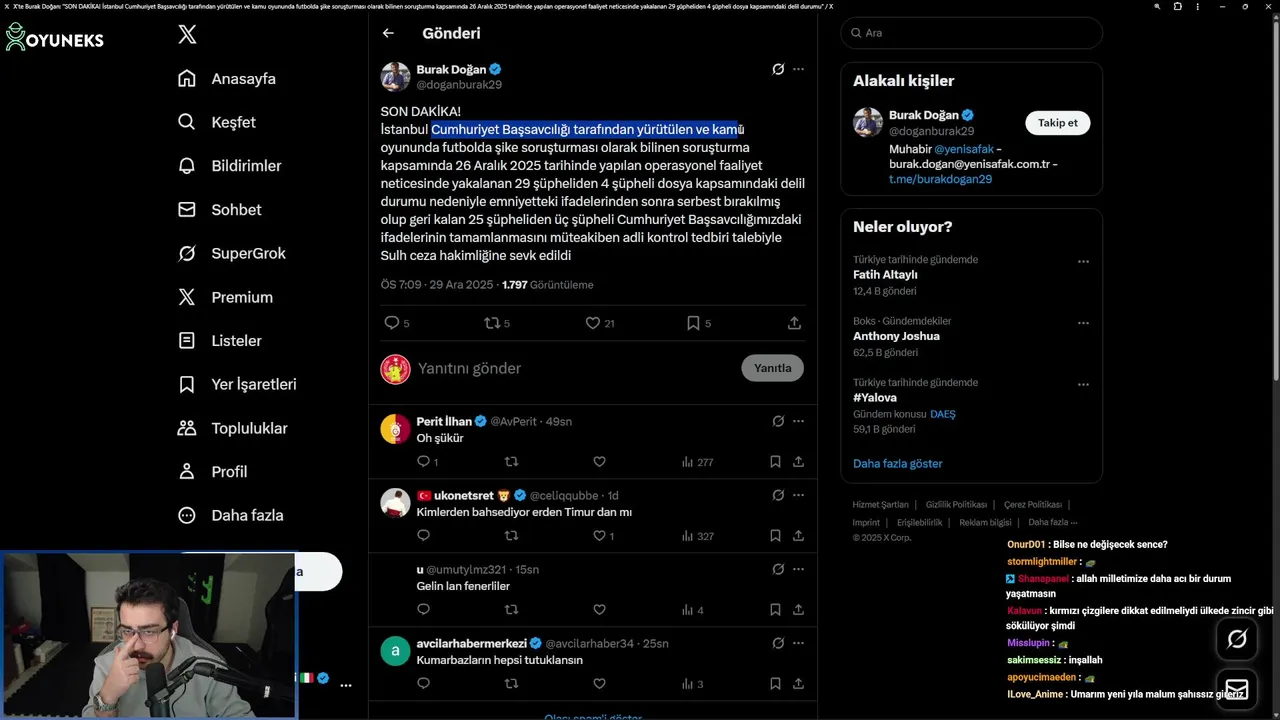1280x720 pixels.
Task: Expand the Daha fazla sidebar menu
Action: pos(231,515)
